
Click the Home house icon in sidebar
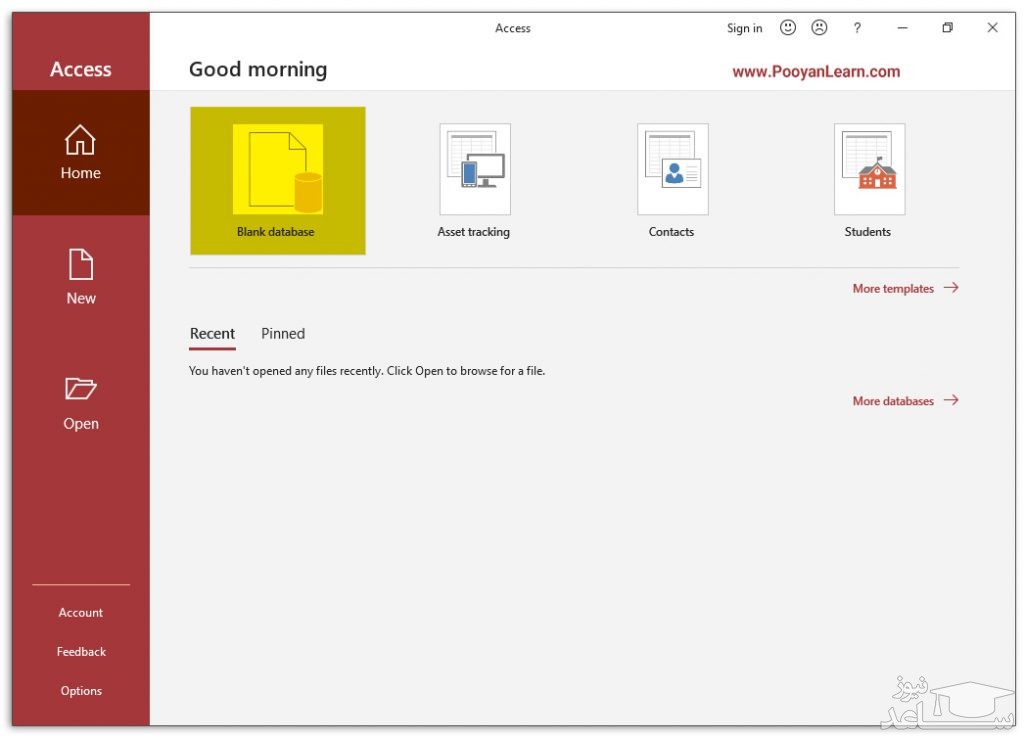click(80, 141)
